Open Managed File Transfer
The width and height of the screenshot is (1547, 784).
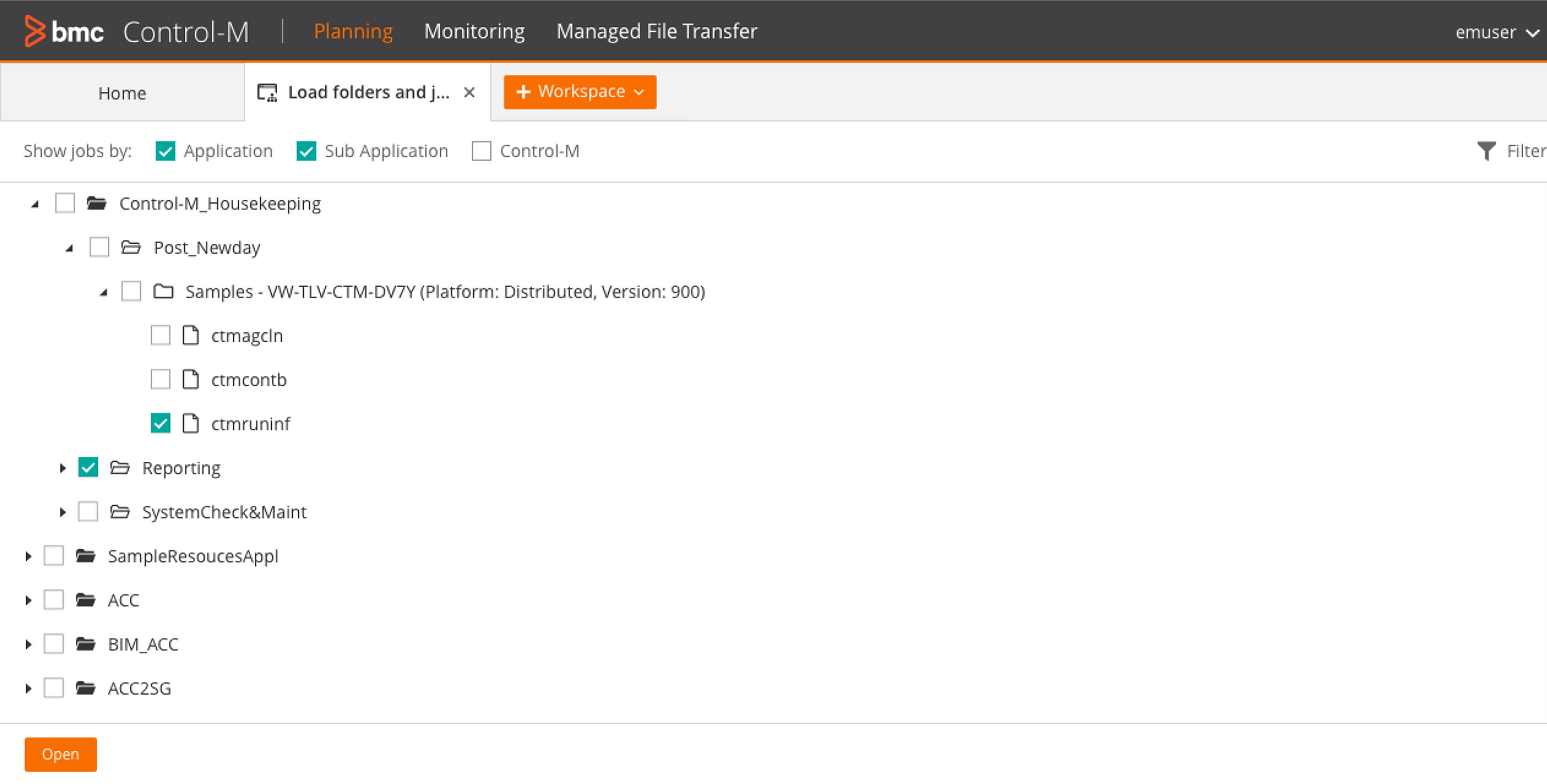(x=657, y=31)
